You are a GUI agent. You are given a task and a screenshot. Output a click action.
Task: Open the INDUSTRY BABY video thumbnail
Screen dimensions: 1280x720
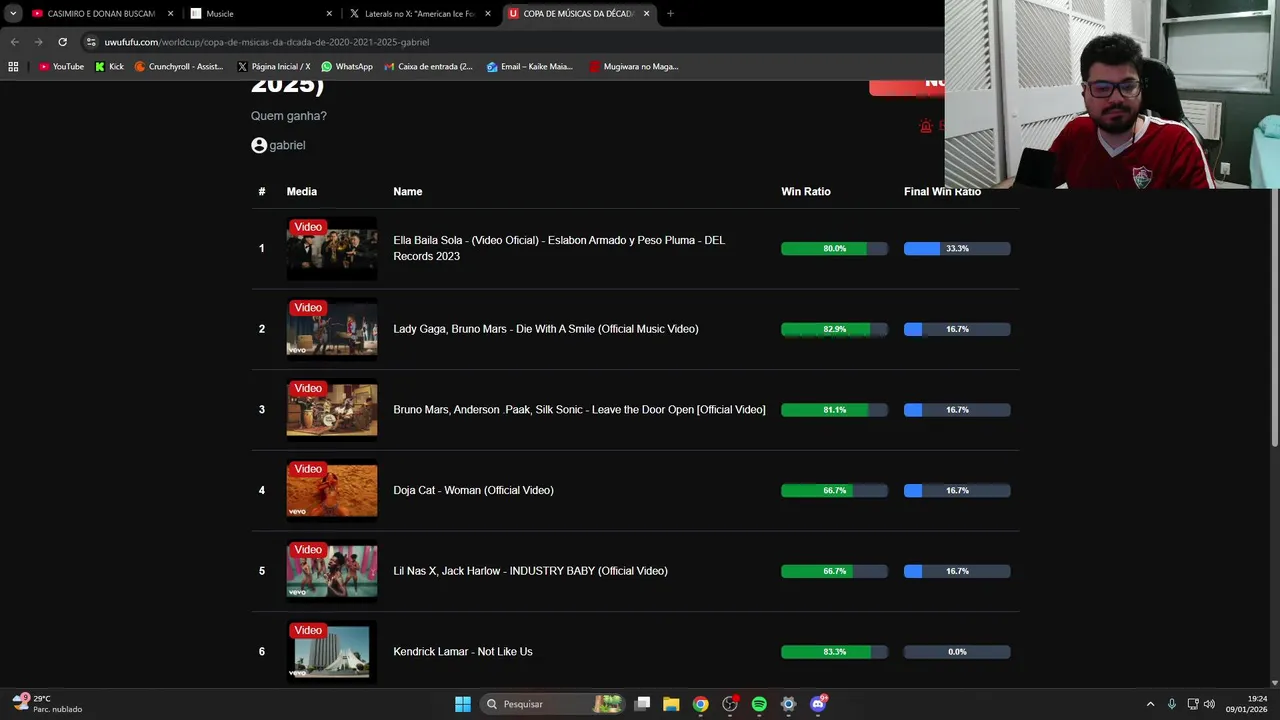tap(332, 571)
